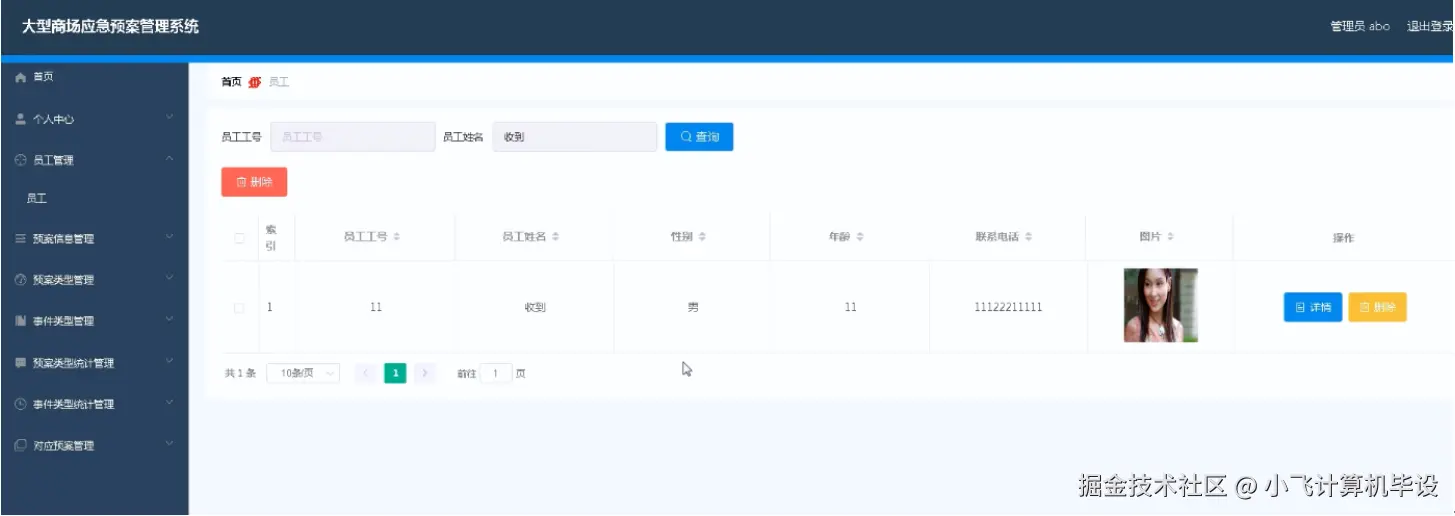Screen dimensions: 1455x516
Task: Click the red breadcrumb separator icon
Action: point(255,82)
